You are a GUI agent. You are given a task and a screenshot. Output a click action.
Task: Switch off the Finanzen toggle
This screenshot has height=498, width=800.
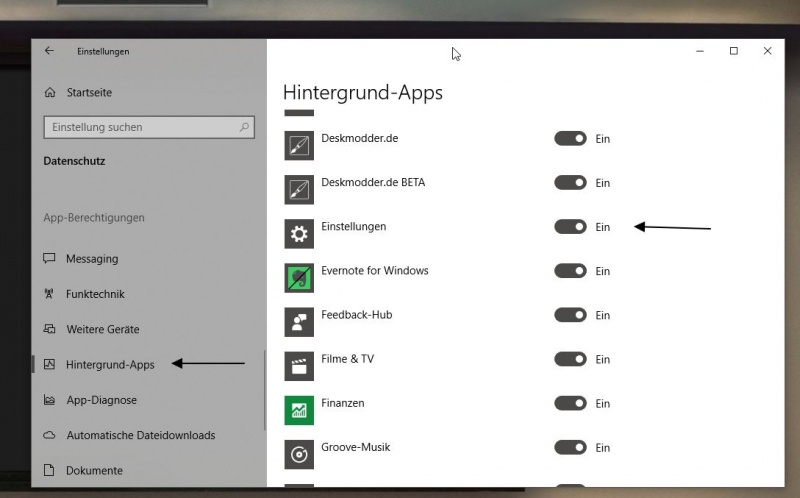(570, 403)
